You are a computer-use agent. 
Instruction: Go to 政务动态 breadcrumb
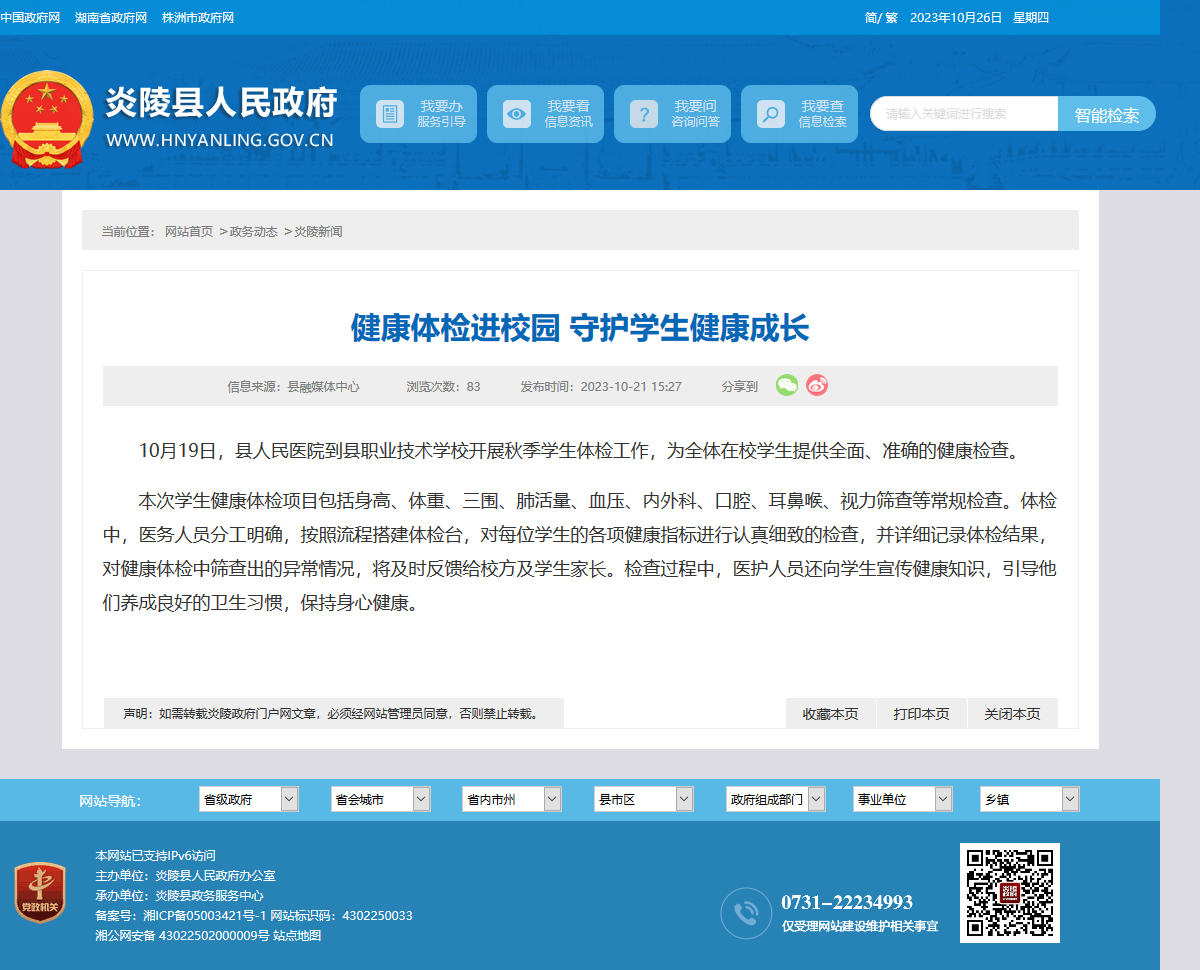tap(254, 231)
